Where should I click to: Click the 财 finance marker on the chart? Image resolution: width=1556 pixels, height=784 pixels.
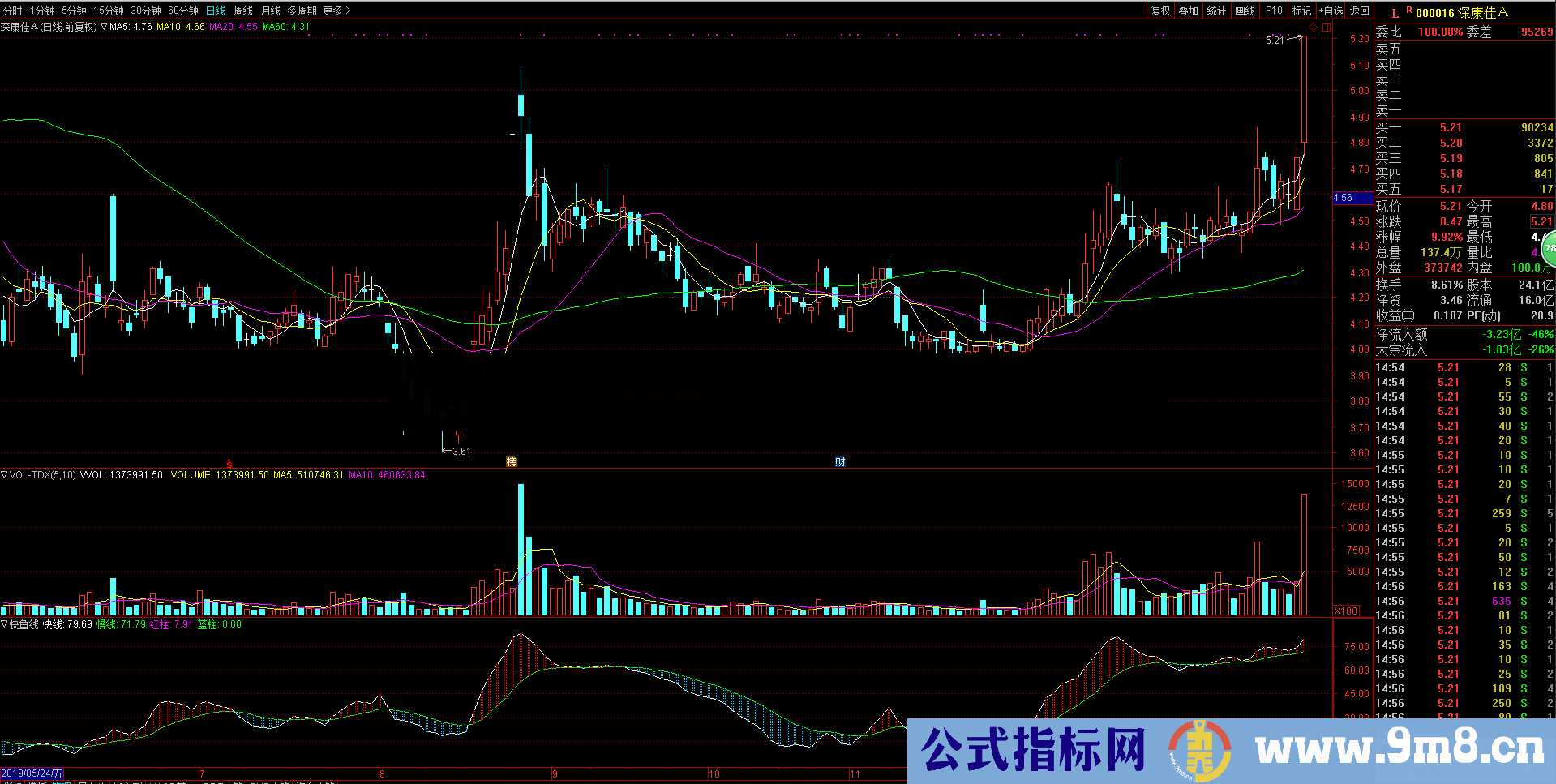tap(841, 462)
